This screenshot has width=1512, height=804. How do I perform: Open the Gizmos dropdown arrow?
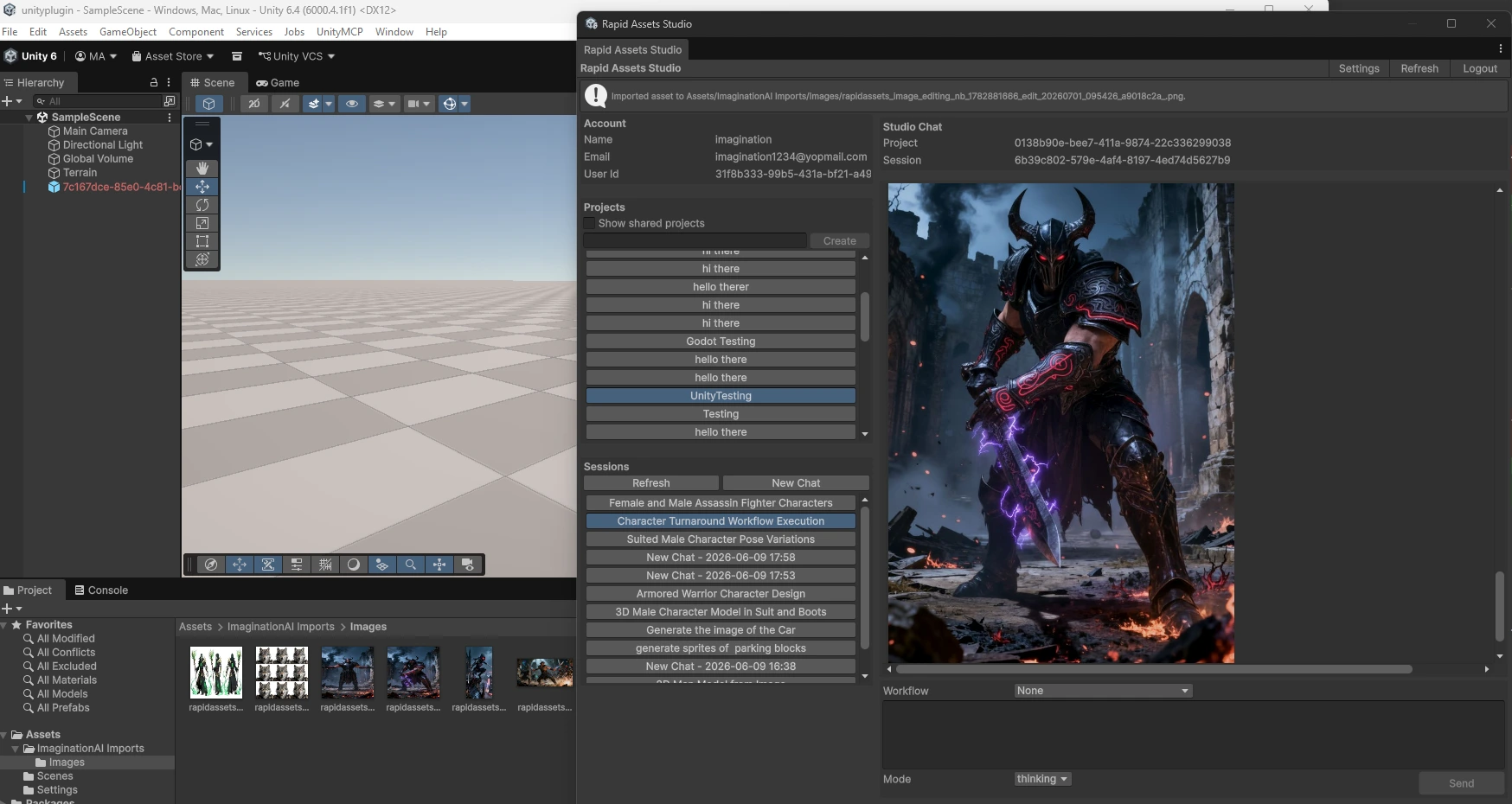tap(464, 104)
